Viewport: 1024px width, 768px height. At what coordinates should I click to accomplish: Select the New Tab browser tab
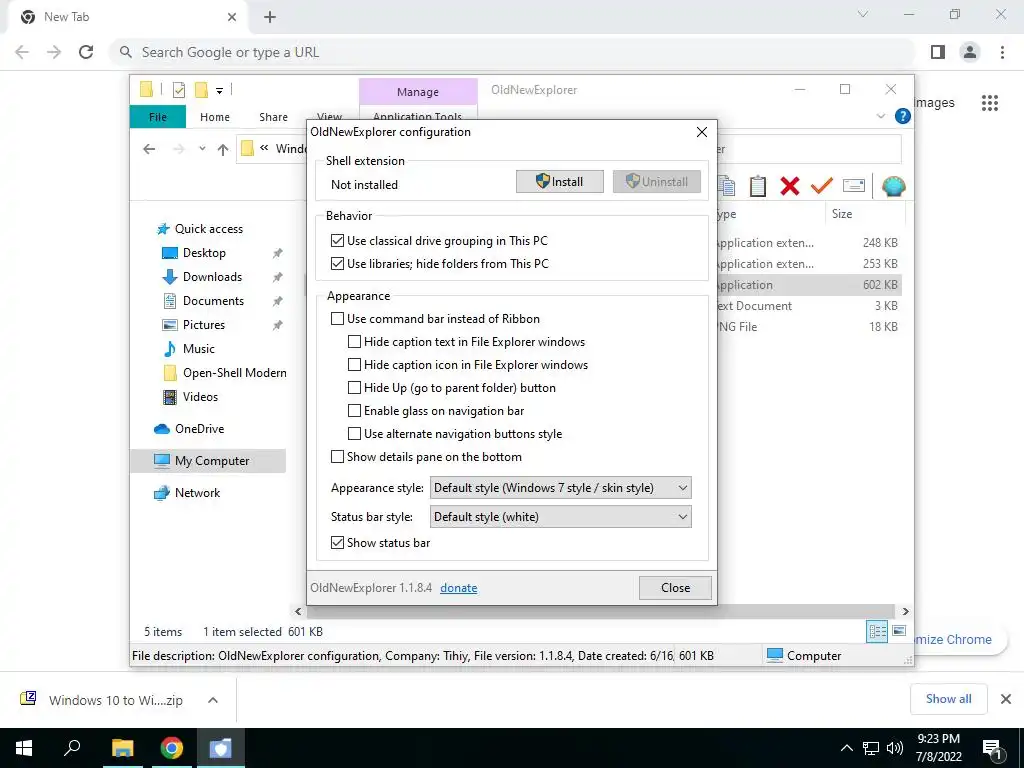[127, 17]
